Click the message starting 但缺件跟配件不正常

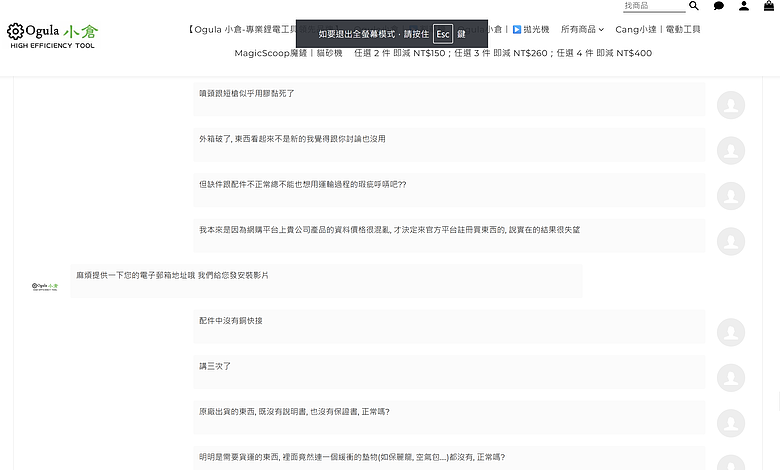click(x=449, y=190)
